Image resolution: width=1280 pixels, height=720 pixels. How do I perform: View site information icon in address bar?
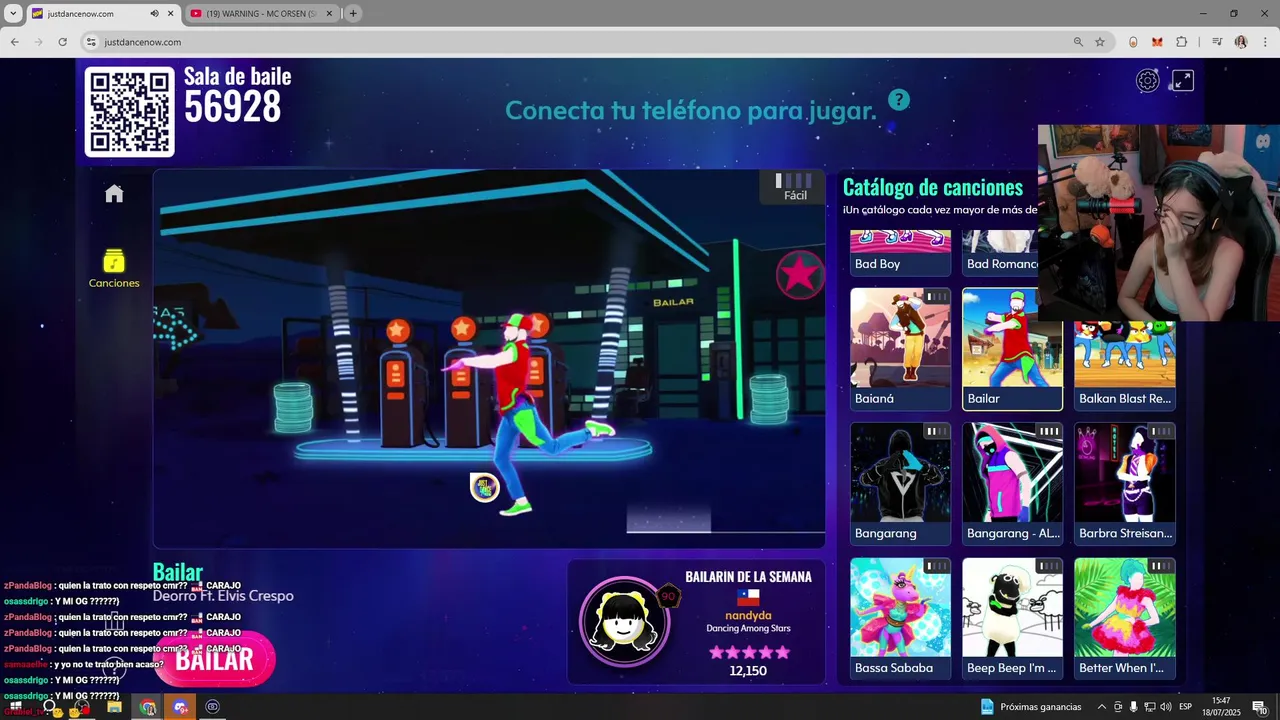(x=91, y=42)
